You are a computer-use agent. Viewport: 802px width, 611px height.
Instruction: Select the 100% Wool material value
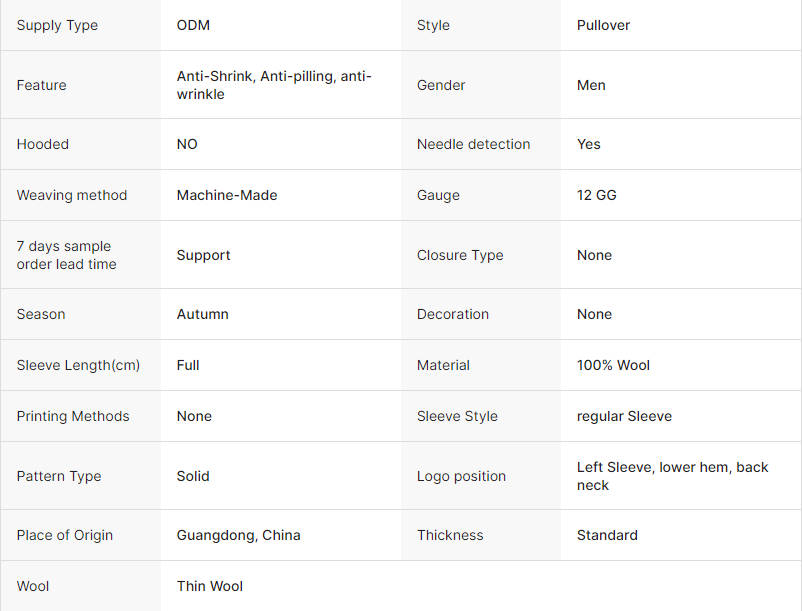(613, 365)
